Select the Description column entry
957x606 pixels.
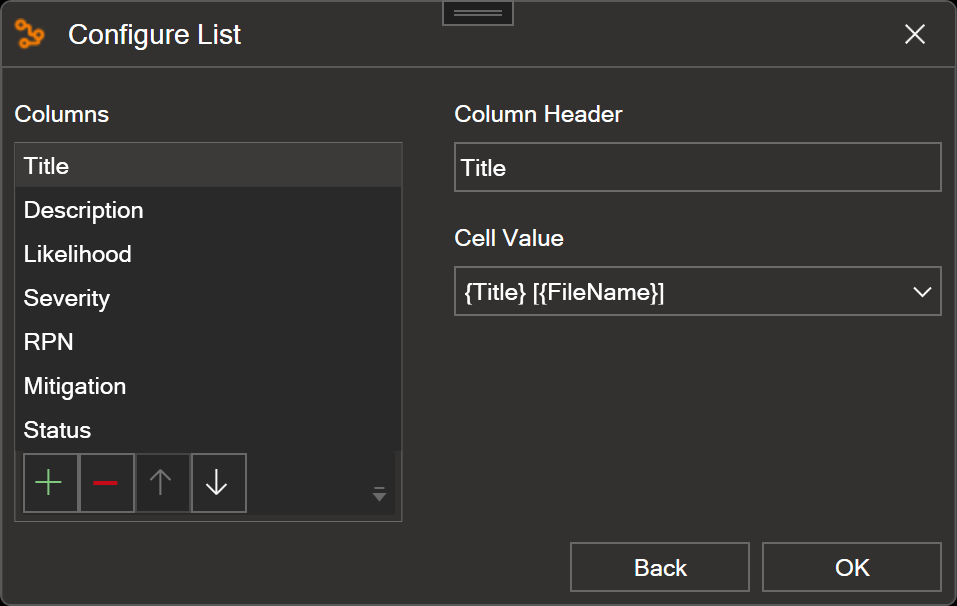click(208, 210)
